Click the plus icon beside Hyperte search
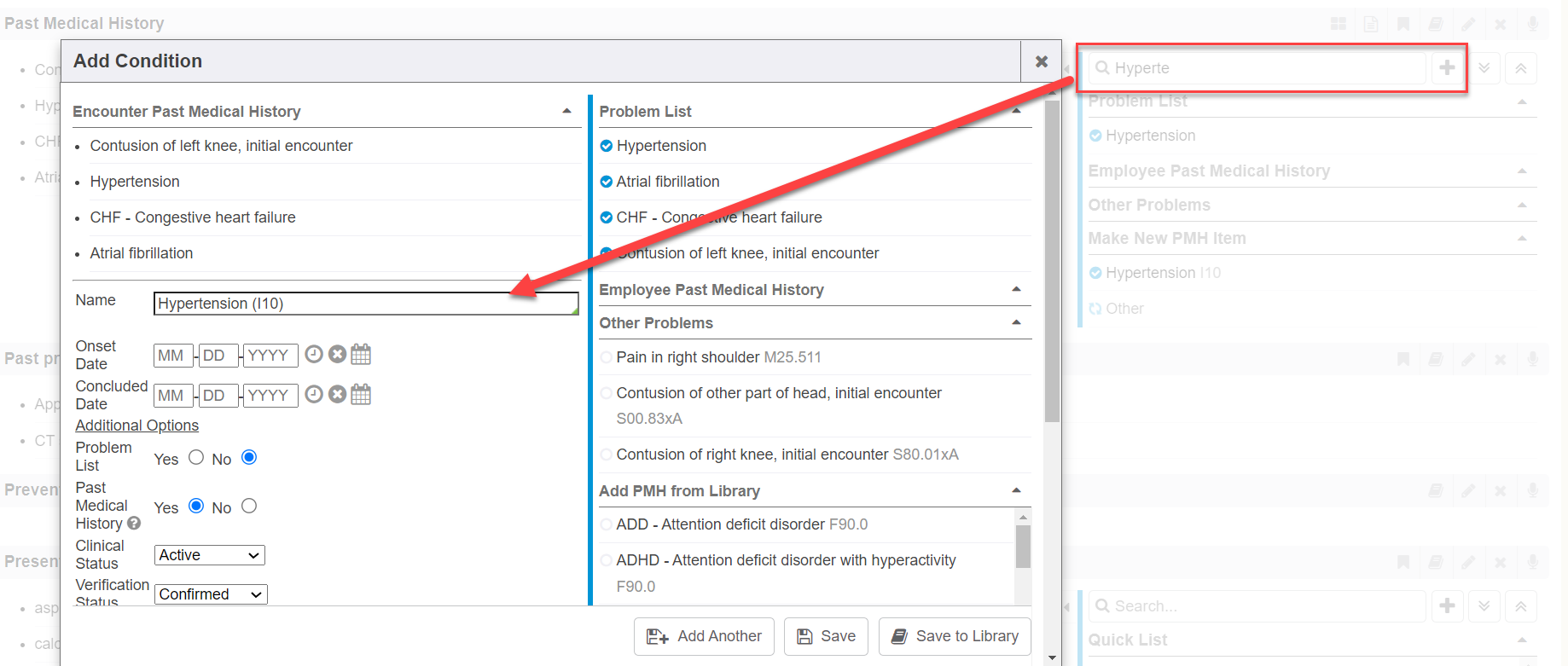The image size is (1568, 666). click(1447, 67)
